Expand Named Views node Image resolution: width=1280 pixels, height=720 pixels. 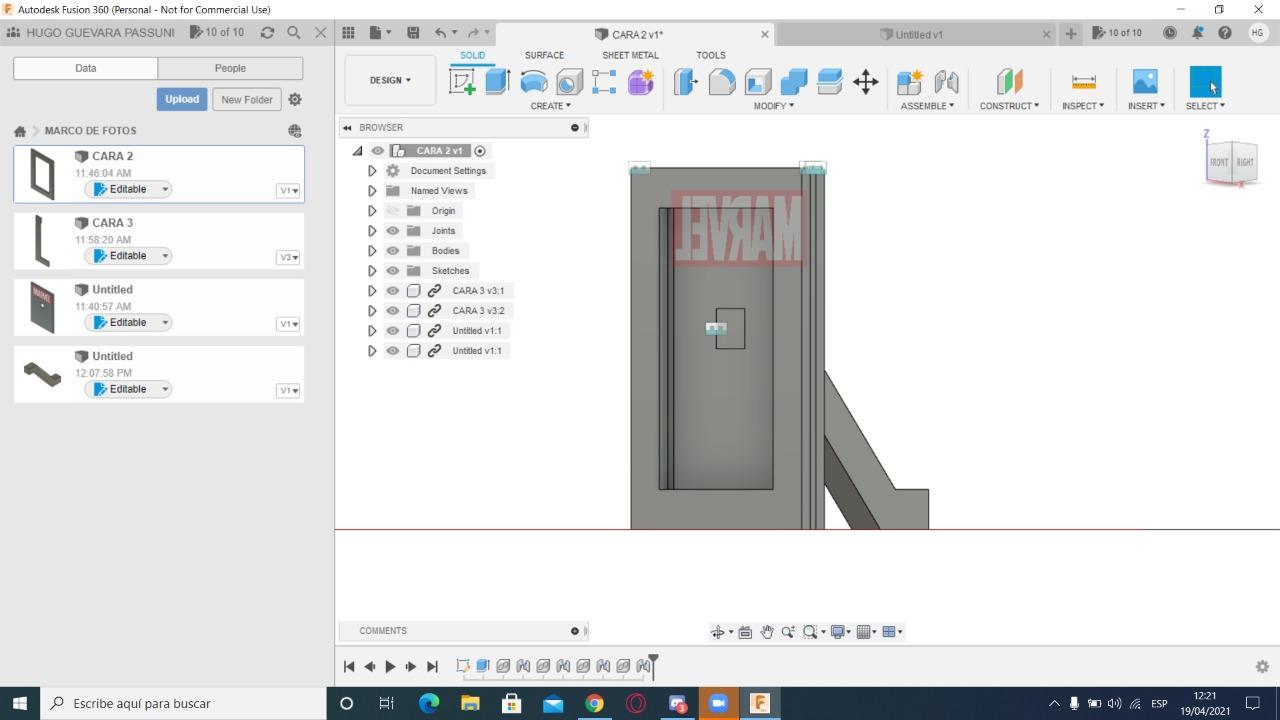(372, 191)
